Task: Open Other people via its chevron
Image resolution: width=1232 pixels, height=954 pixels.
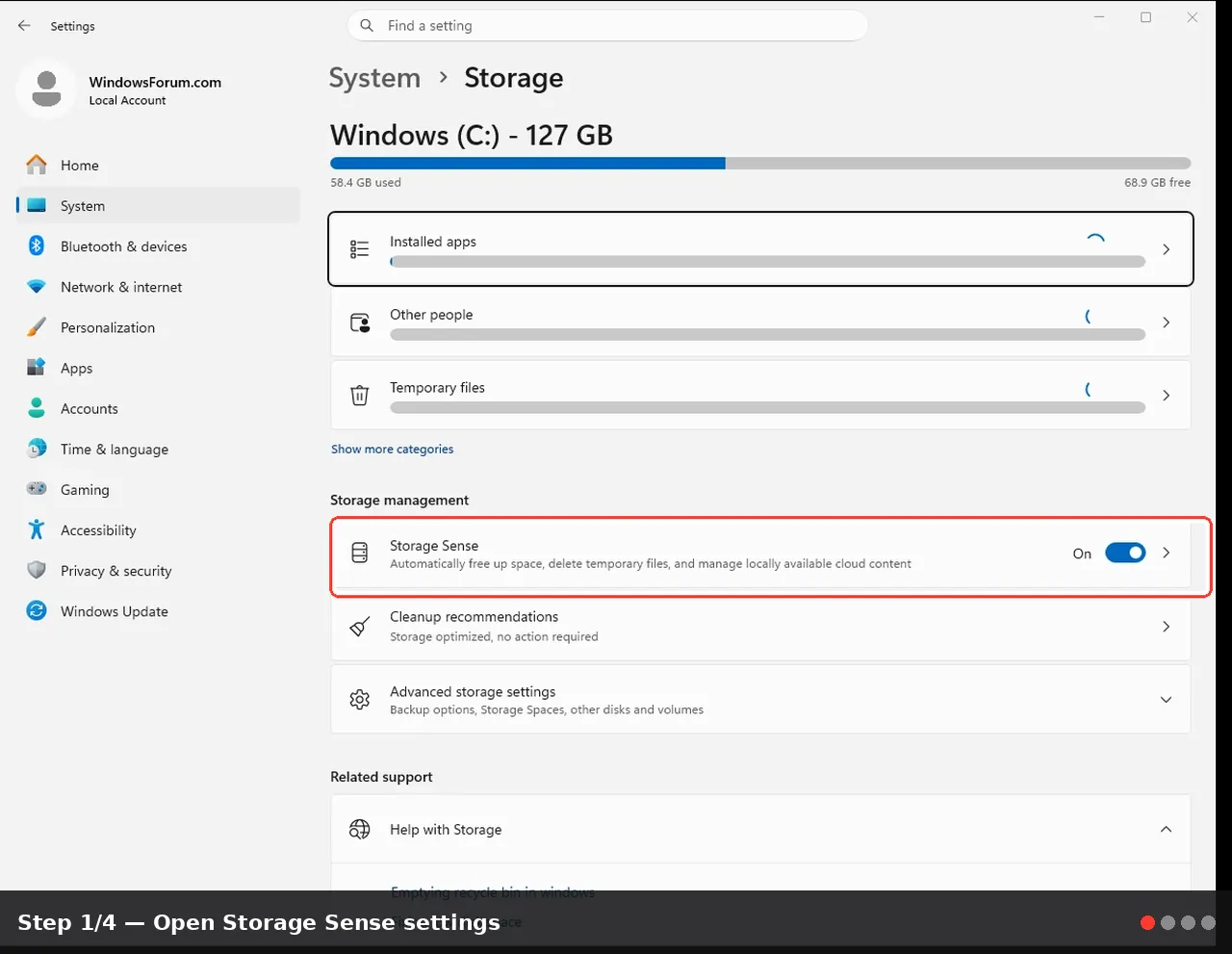Action: click(x=1166, y=322)
